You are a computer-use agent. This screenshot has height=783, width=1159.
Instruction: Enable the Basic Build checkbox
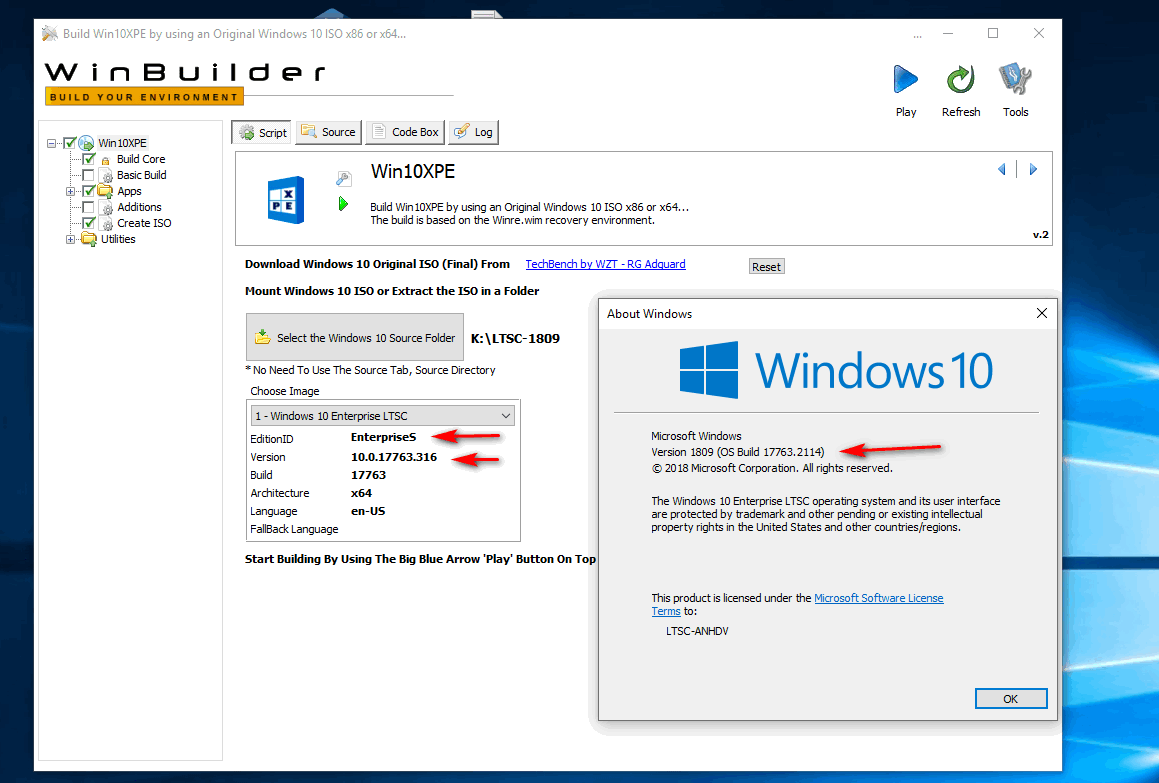pyautogui.click(x=89, y=175)
